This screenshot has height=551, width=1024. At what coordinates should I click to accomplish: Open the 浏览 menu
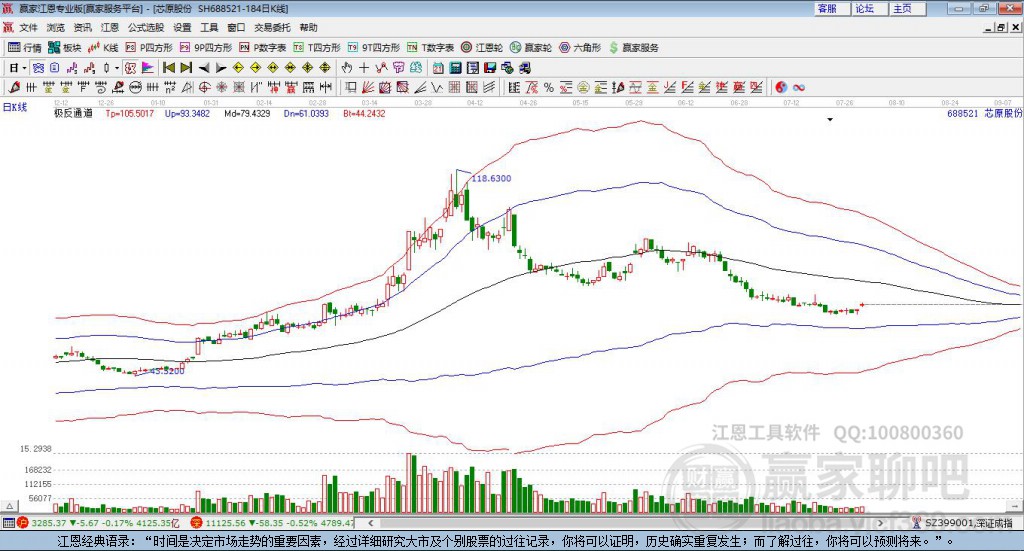56,27
